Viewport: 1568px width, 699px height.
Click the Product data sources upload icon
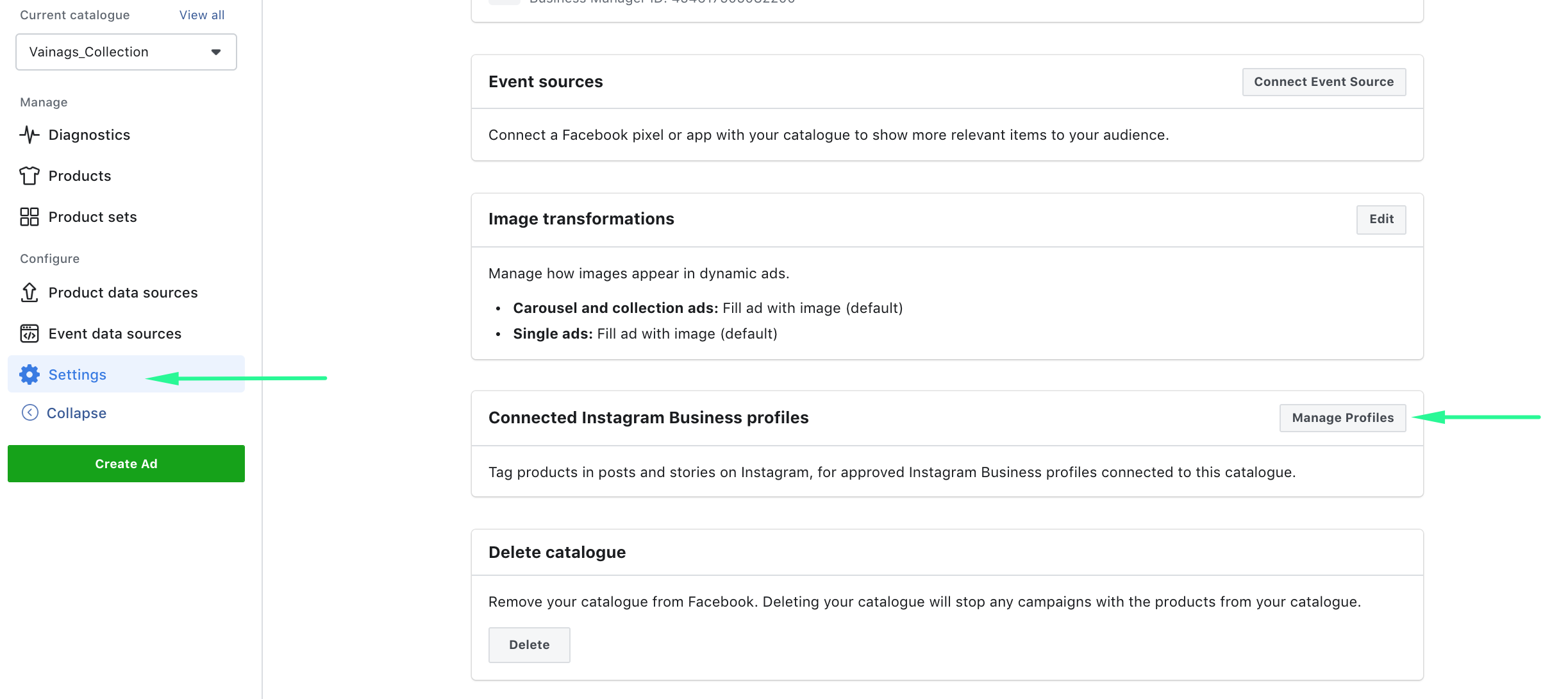click(x=29, y=292)
